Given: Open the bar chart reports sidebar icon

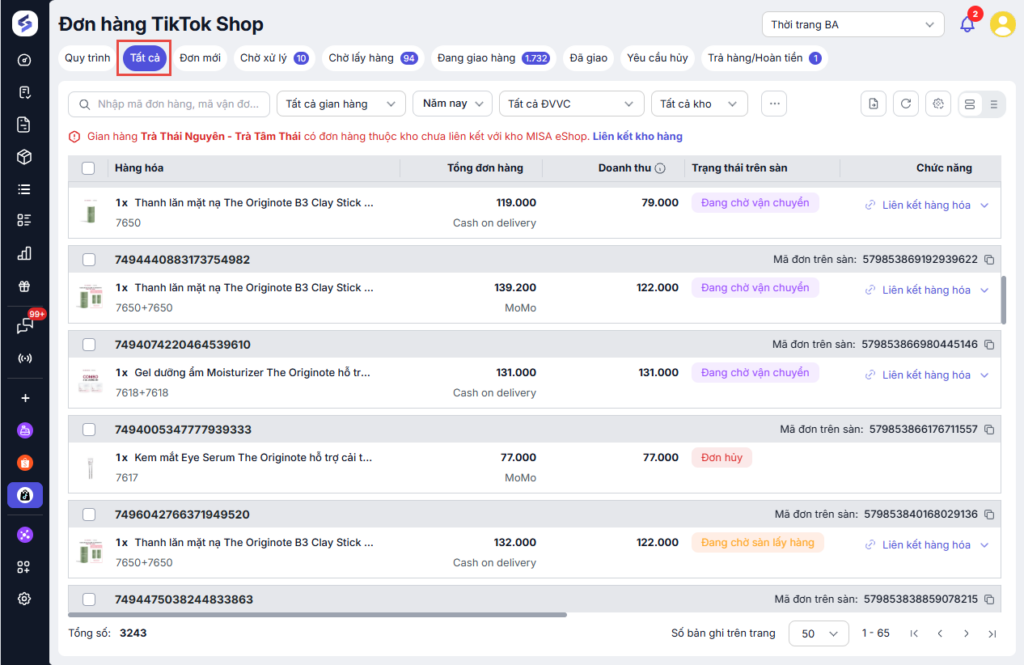Looking at the screenshot, I should 25,254.
